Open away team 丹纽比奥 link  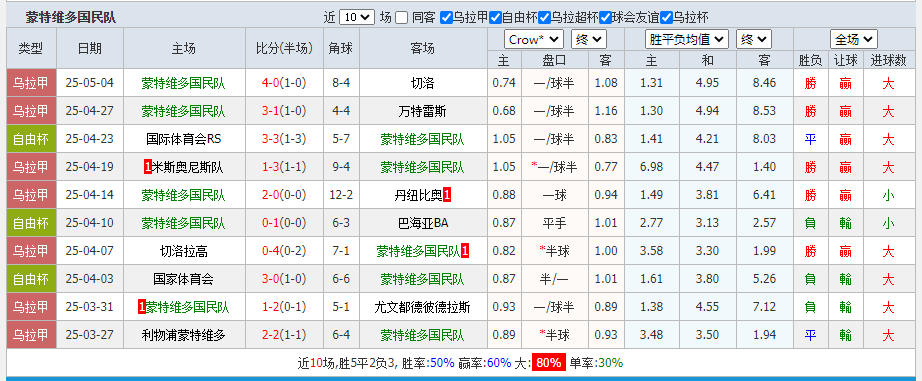pos(418,195)
